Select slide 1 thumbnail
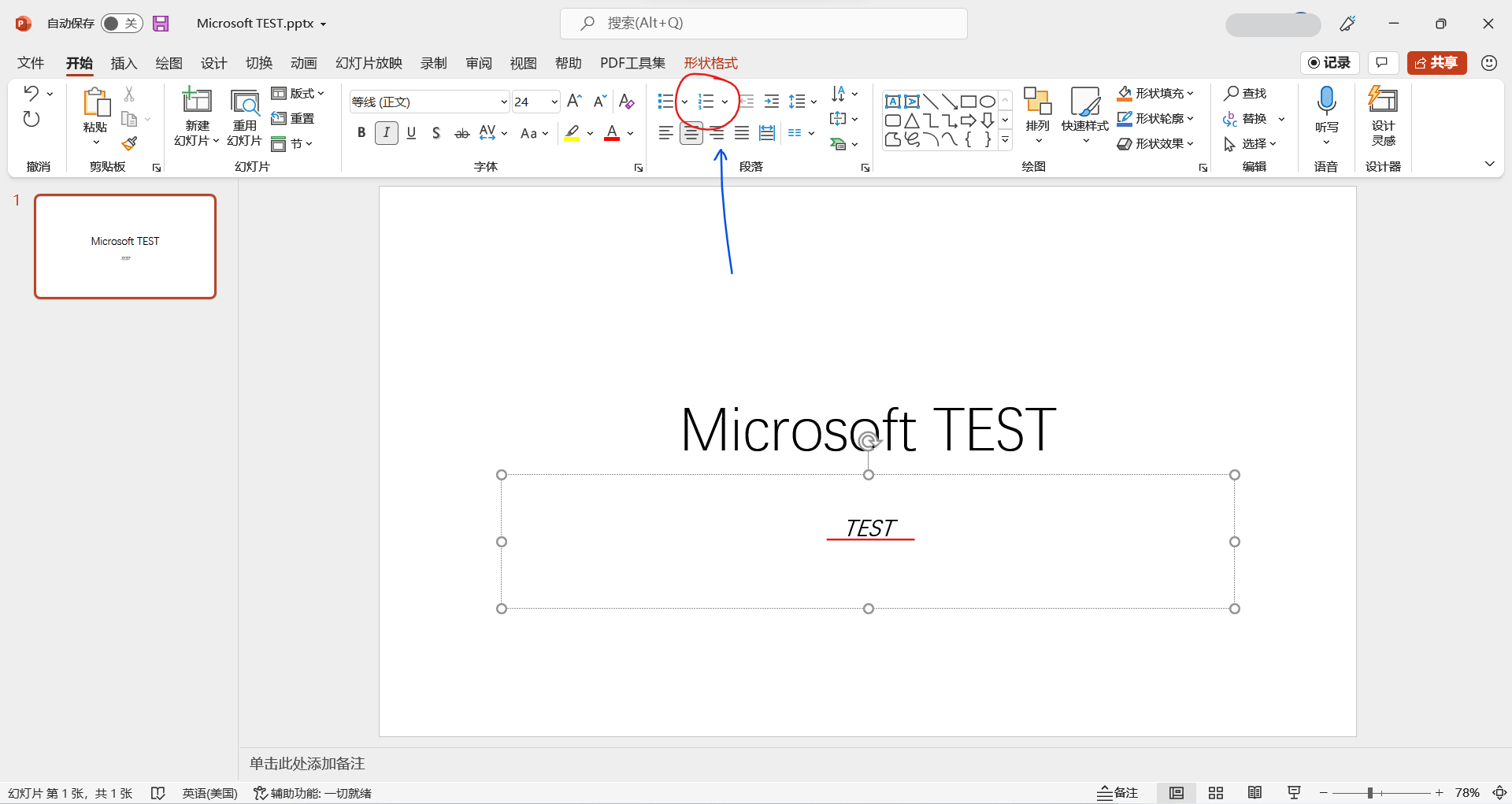This screenshot has width=1512, height=804. (125, 246)
